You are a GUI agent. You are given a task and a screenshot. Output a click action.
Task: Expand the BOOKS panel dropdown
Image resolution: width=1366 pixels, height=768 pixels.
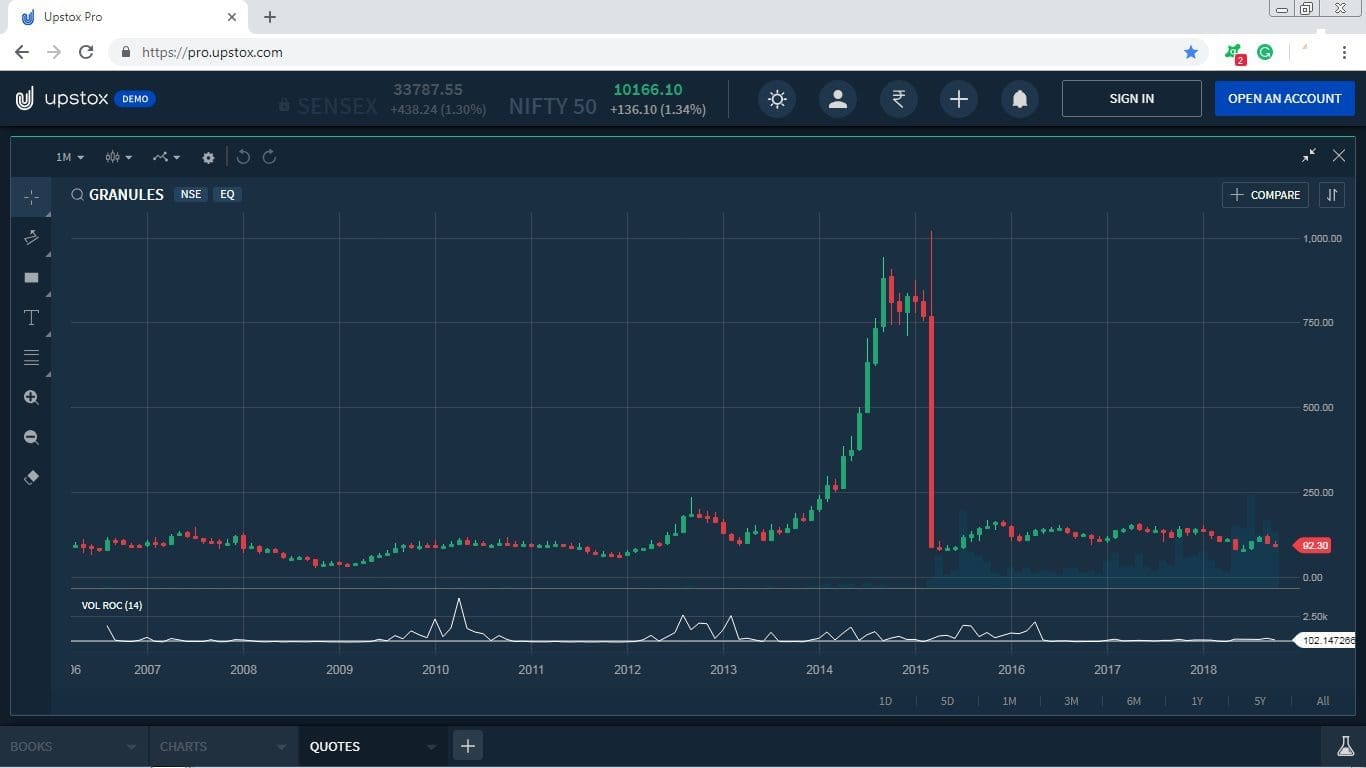click(131, 747)
